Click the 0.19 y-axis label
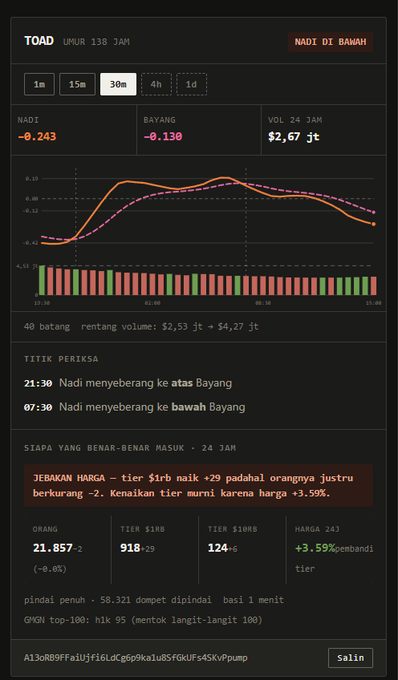The height and width of the screenshot is (680, 398). [32, 179]
